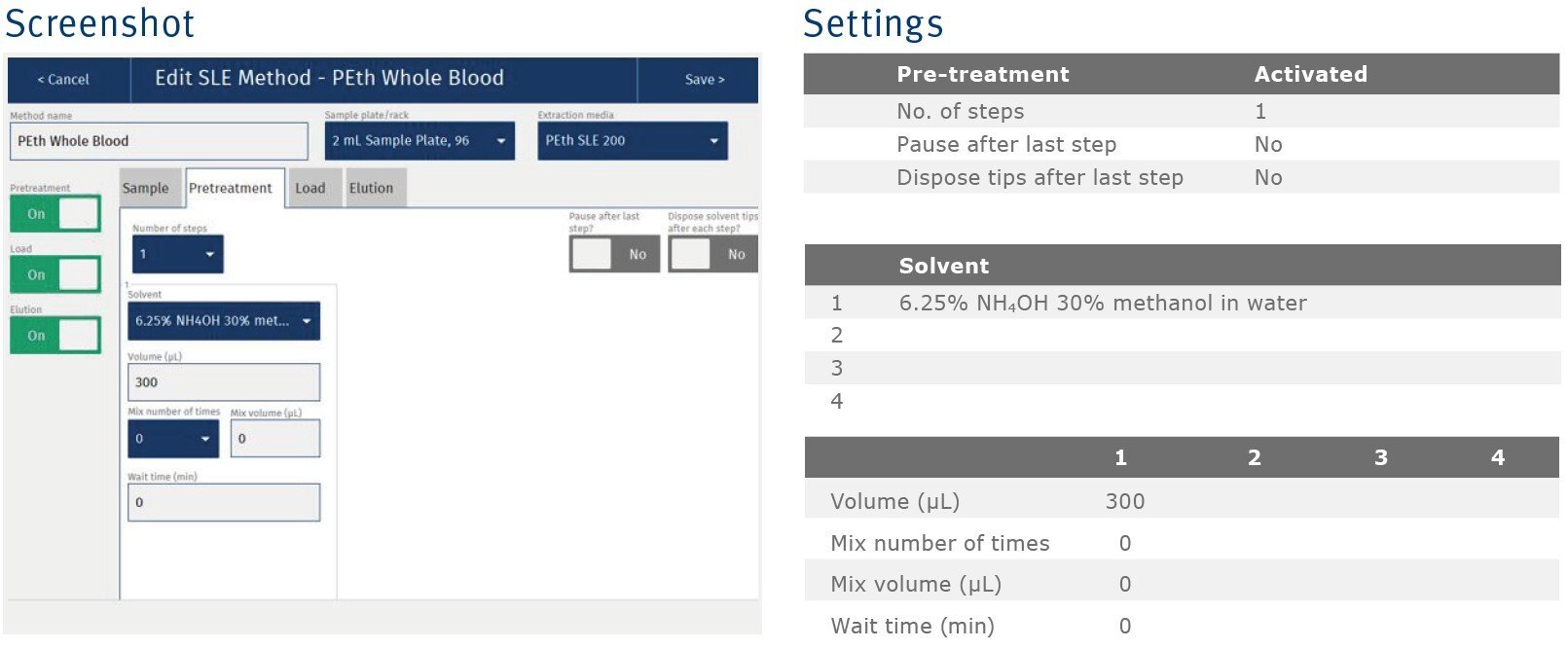Click the Volume (µL) input field
This screenshot has width=1568, height=649.
coord(223,382)
